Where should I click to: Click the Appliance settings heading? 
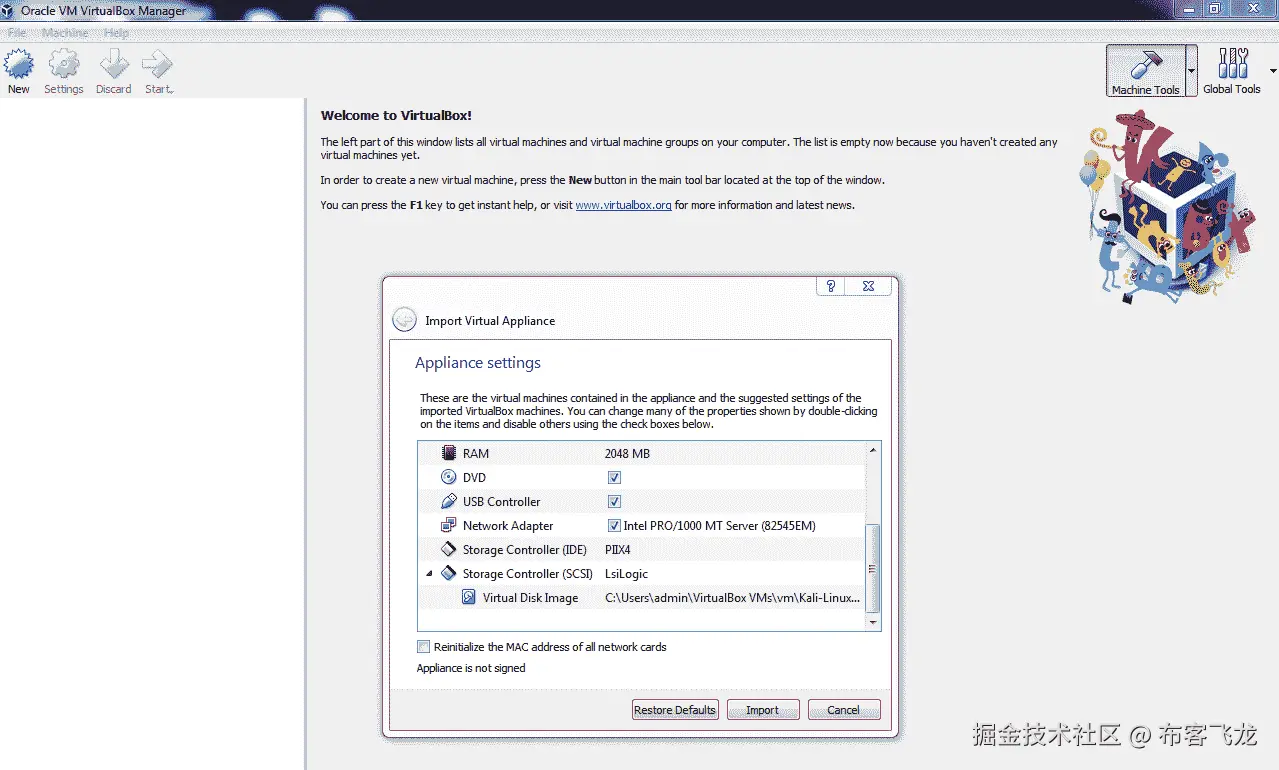(478, 363)
